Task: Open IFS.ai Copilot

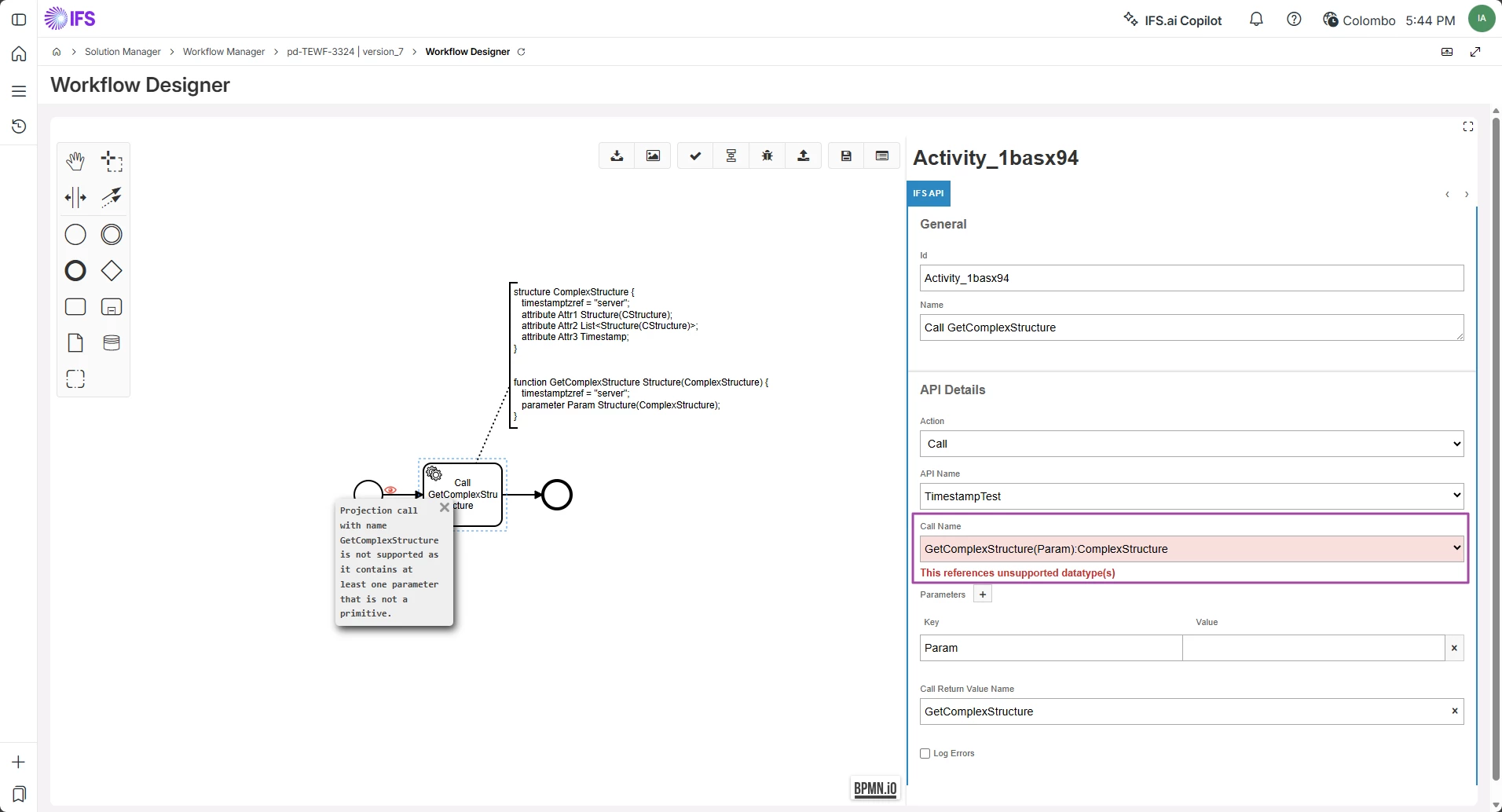Action: pos(1172,20)
